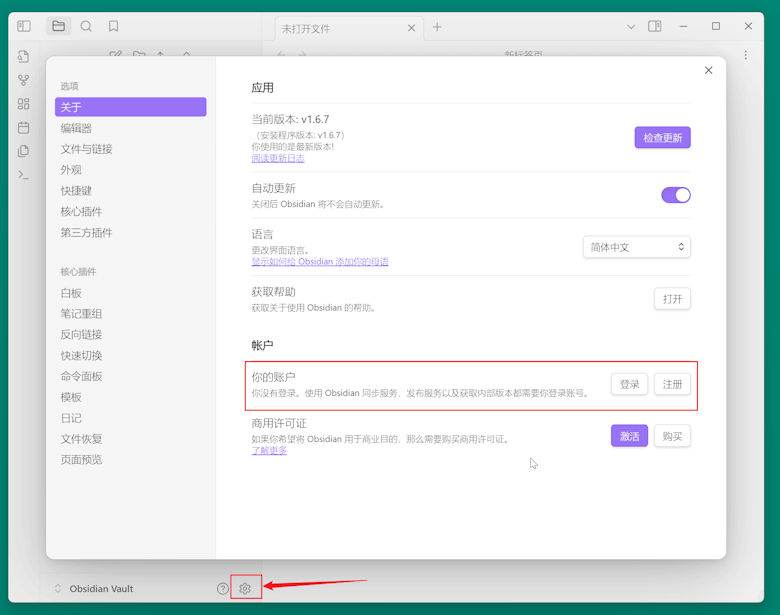Viewport: 780px width, 615px height.
Task: Open the quick switcher ribbon icon
Action: [24, 57]
